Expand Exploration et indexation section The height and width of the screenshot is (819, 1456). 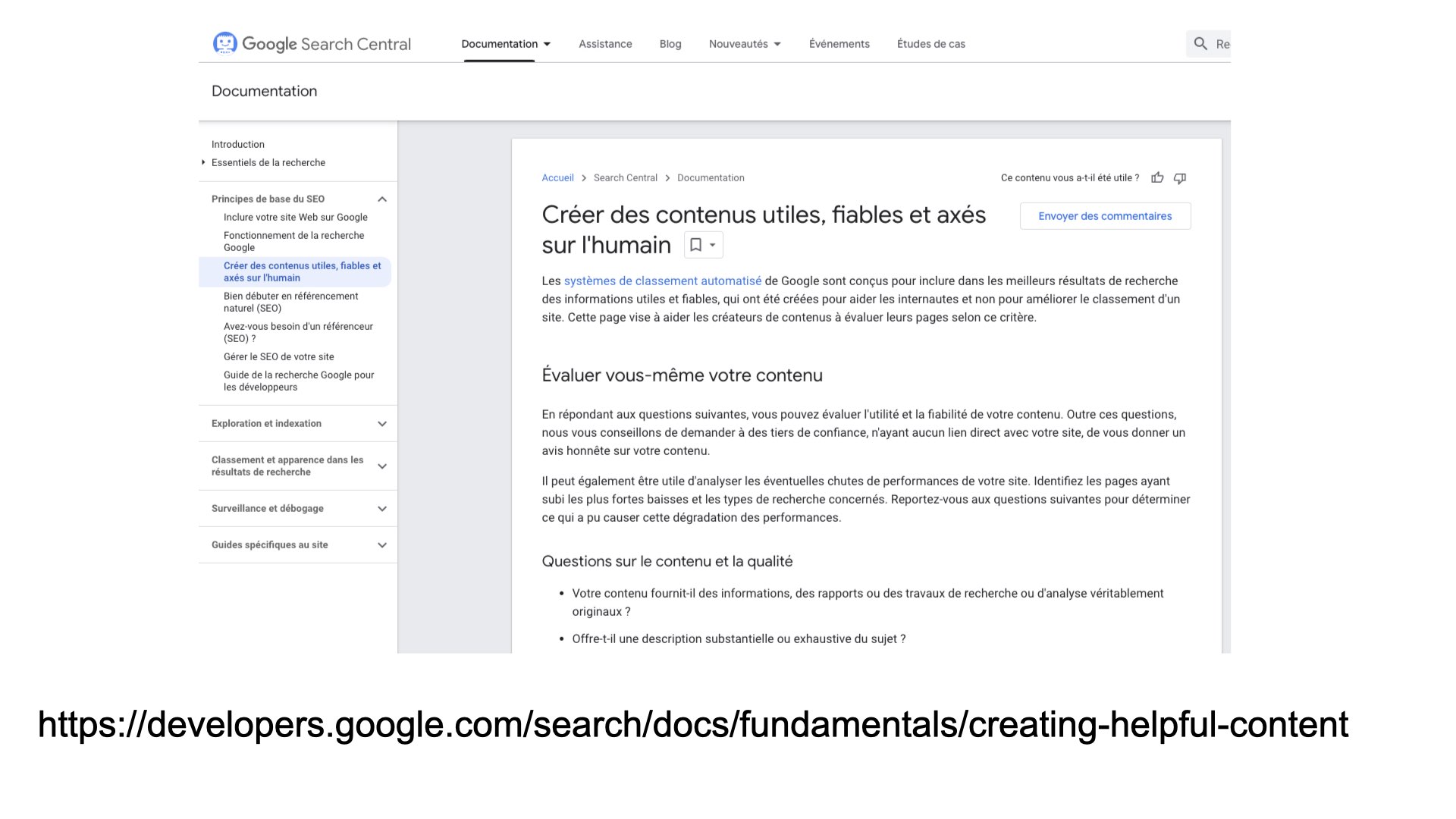[382, 424]
